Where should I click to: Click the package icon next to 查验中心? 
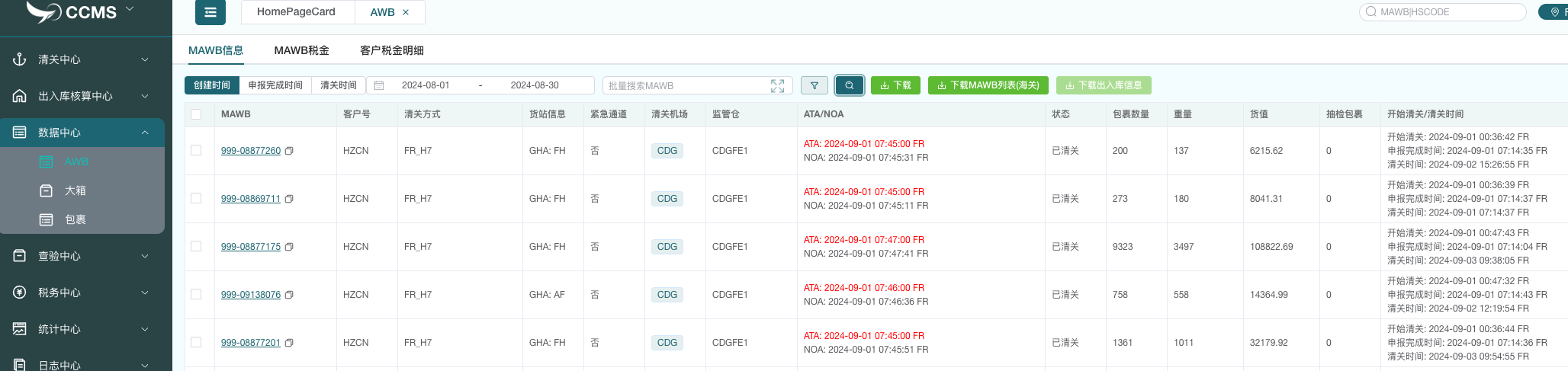[20, 255]
